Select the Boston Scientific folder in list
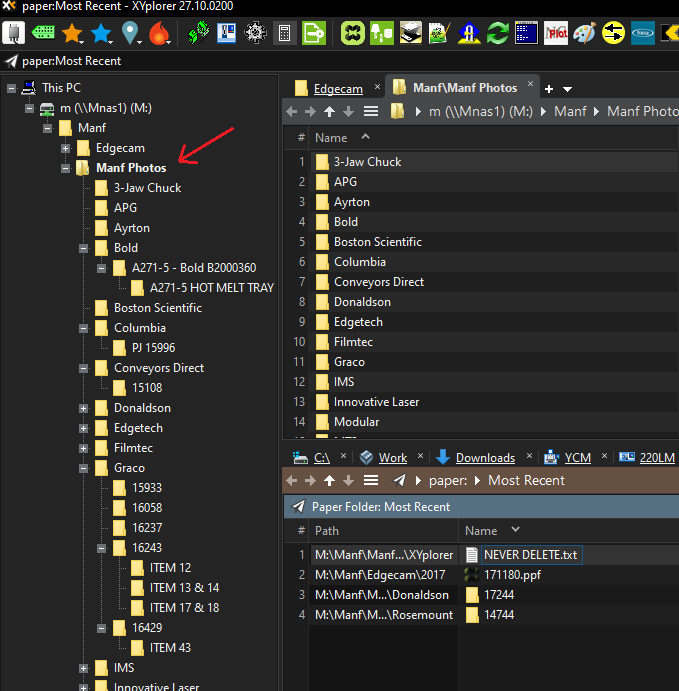This screenshot has width=679, height=691. tap(377, 242)
